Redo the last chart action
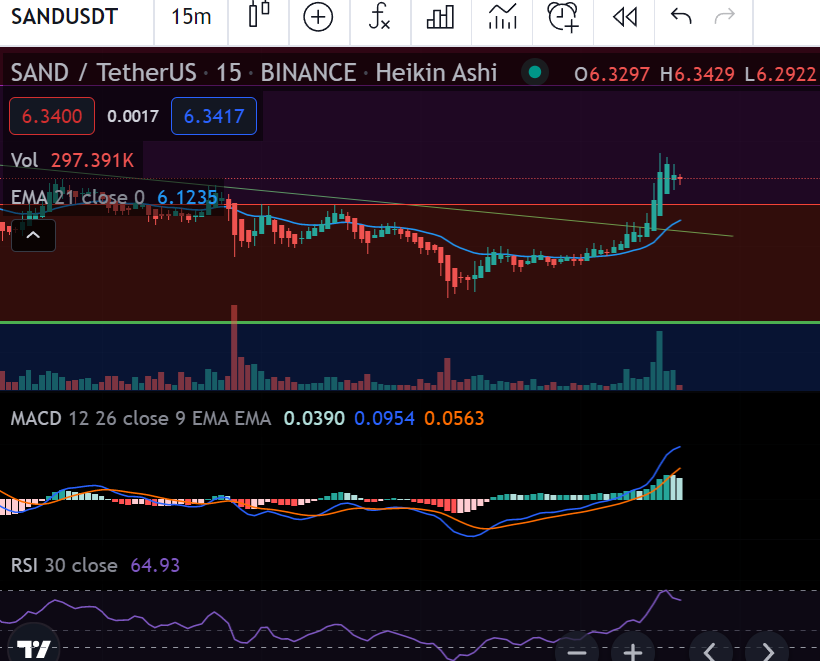Screen dimensions: 820x661 [x=725, y=17]
